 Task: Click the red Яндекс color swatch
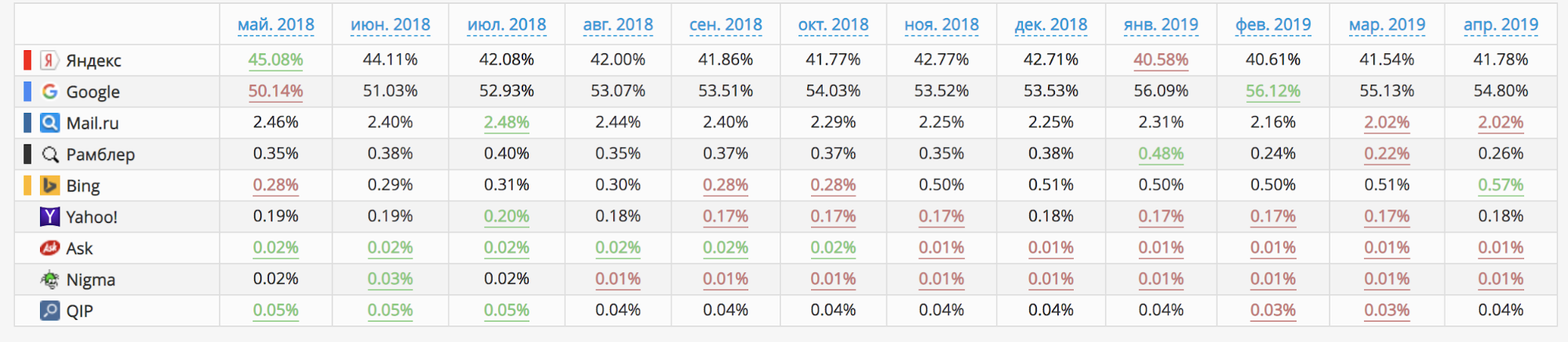[27, 60]
